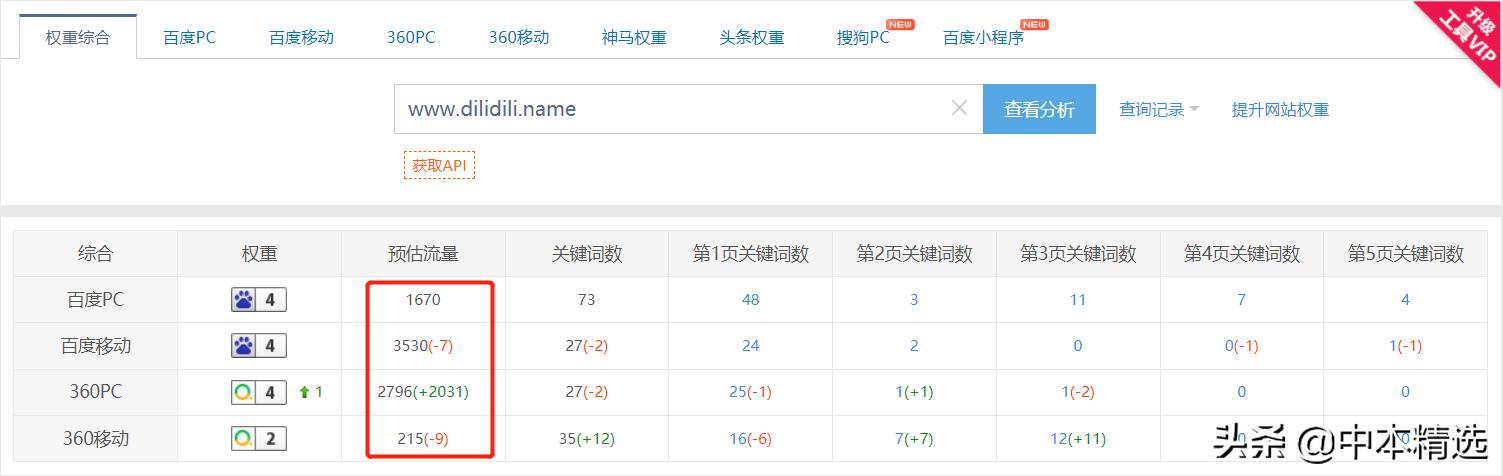Open Baidu PC page 1 keywords 48
Screen dimensions: 1503x476
[x=751, y=299]
